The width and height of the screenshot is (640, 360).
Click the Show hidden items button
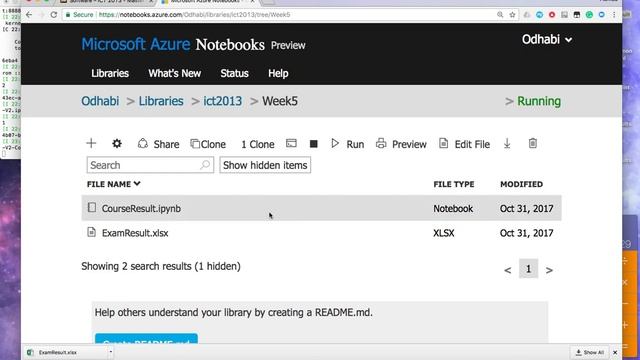click(265, 165)
